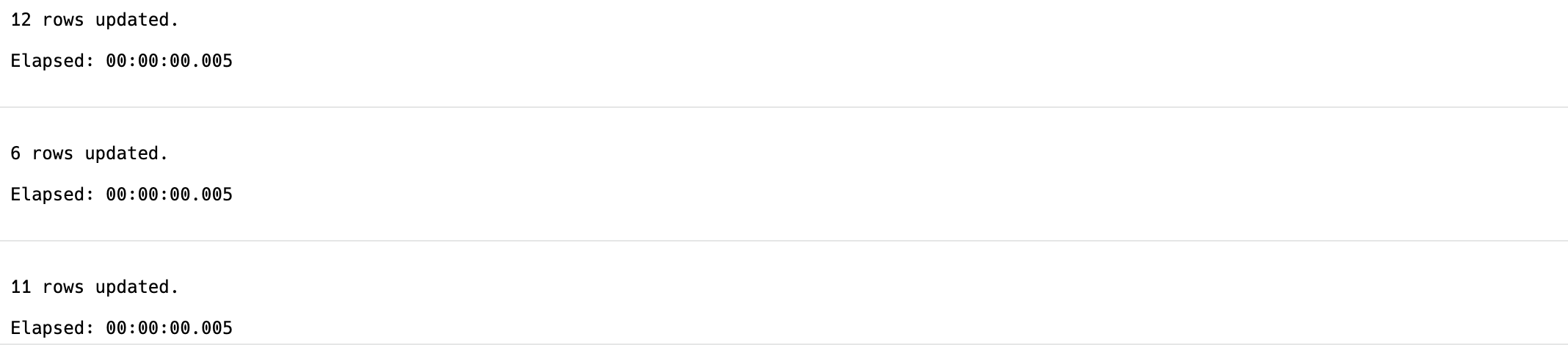Click the "12 rows updated." message
1568x345 pixels.
click(x=95, y=21)
